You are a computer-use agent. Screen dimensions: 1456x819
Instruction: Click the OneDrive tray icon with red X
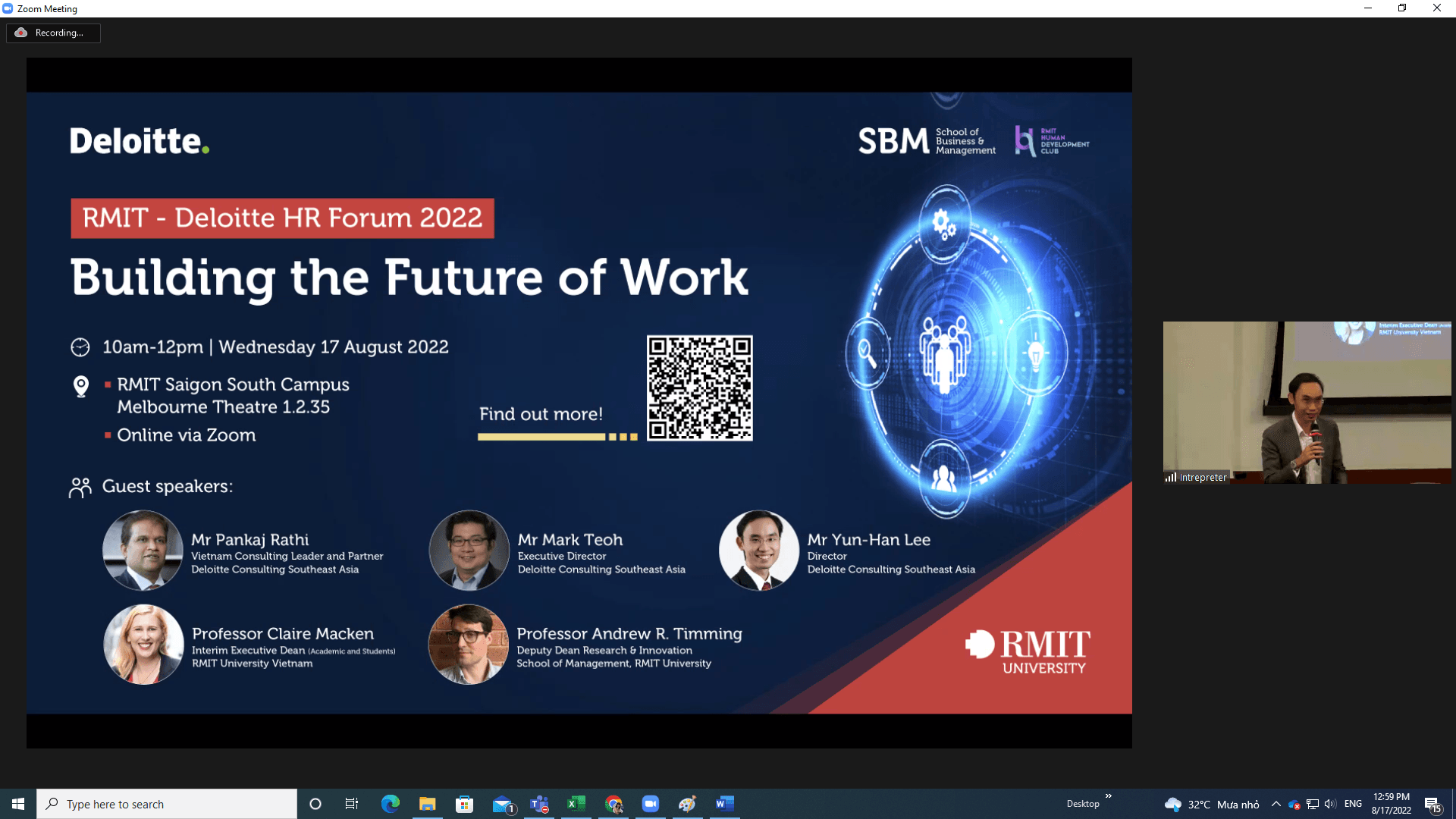pos(1294,805)
